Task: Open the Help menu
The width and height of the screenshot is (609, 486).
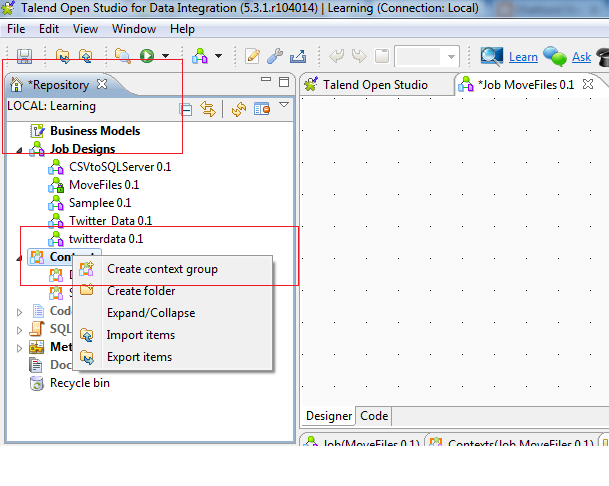Action: 182,29
